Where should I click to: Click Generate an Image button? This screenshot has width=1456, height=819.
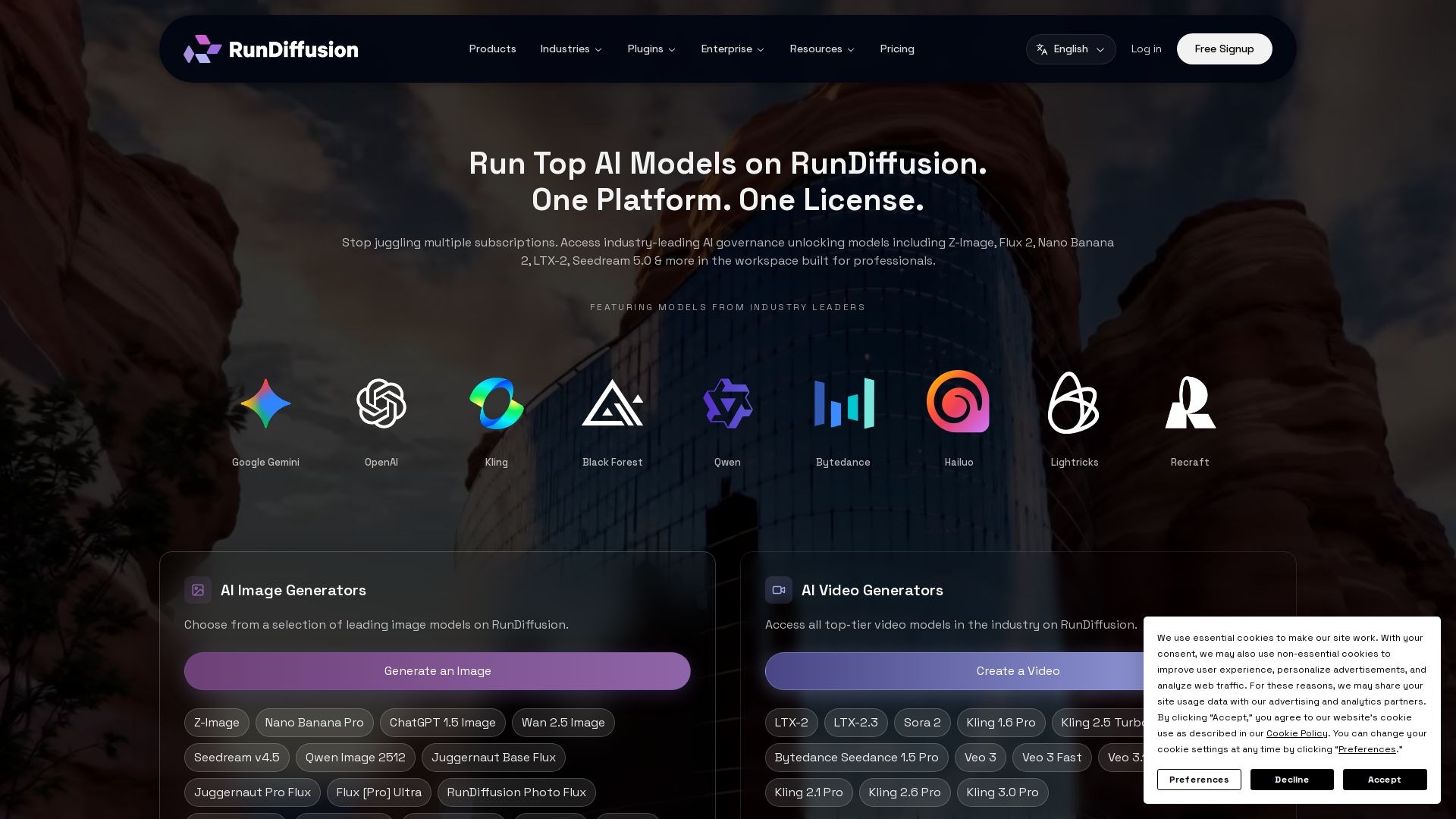click(438, 671)
